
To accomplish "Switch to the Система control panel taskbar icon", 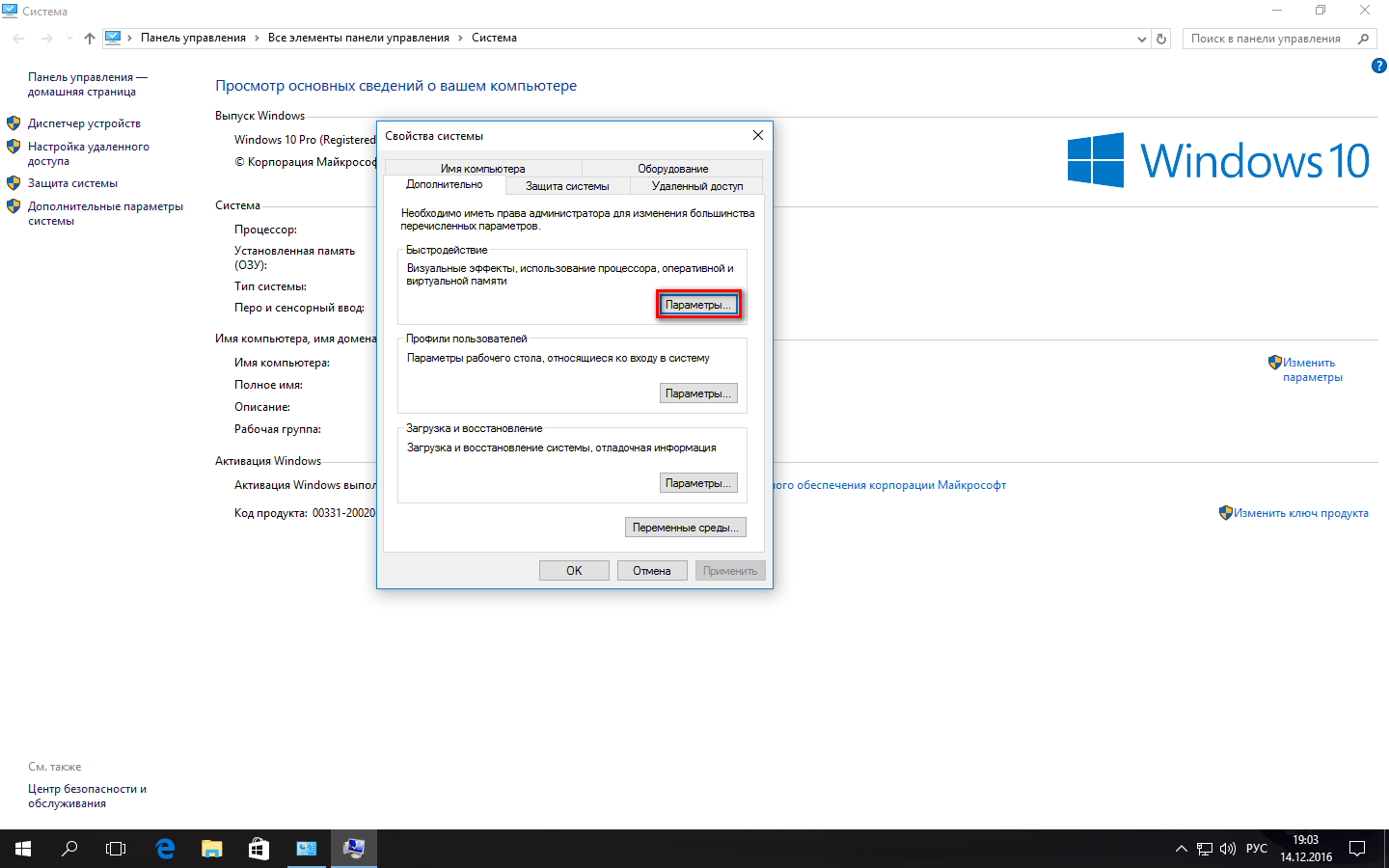I will (306, 849).
